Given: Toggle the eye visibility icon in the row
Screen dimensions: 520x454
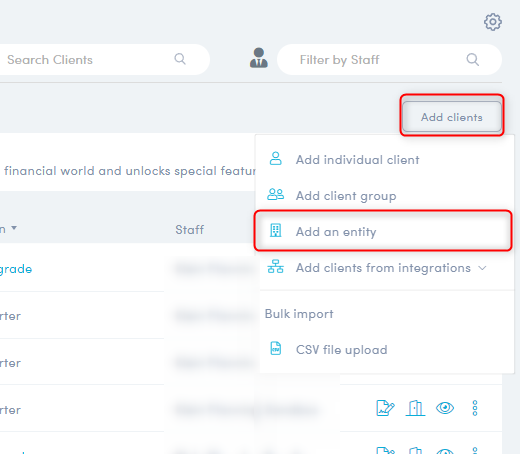Looking at the screenshot, I should pyautogui.click(x=445, y=408).
